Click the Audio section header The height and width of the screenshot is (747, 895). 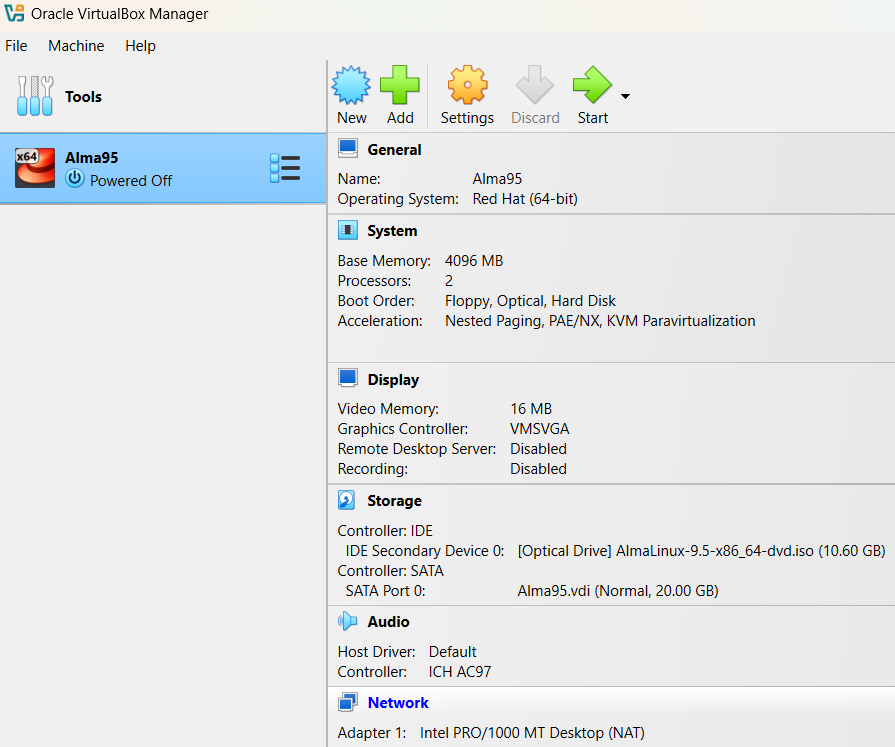[x=388, y=622]
